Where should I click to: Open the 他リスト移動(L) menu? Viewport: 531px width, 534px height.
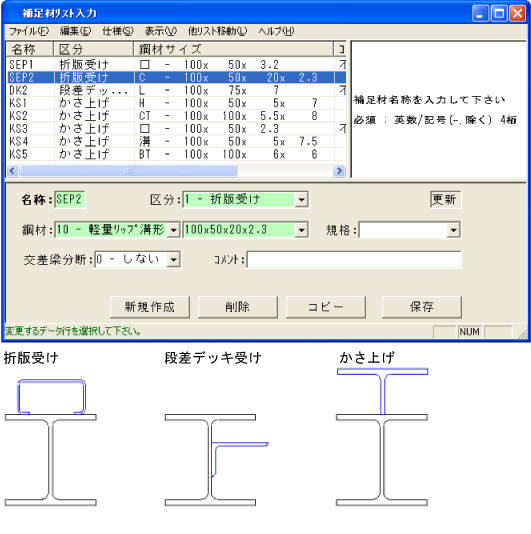pyautogui.click(x=217, y=31)
